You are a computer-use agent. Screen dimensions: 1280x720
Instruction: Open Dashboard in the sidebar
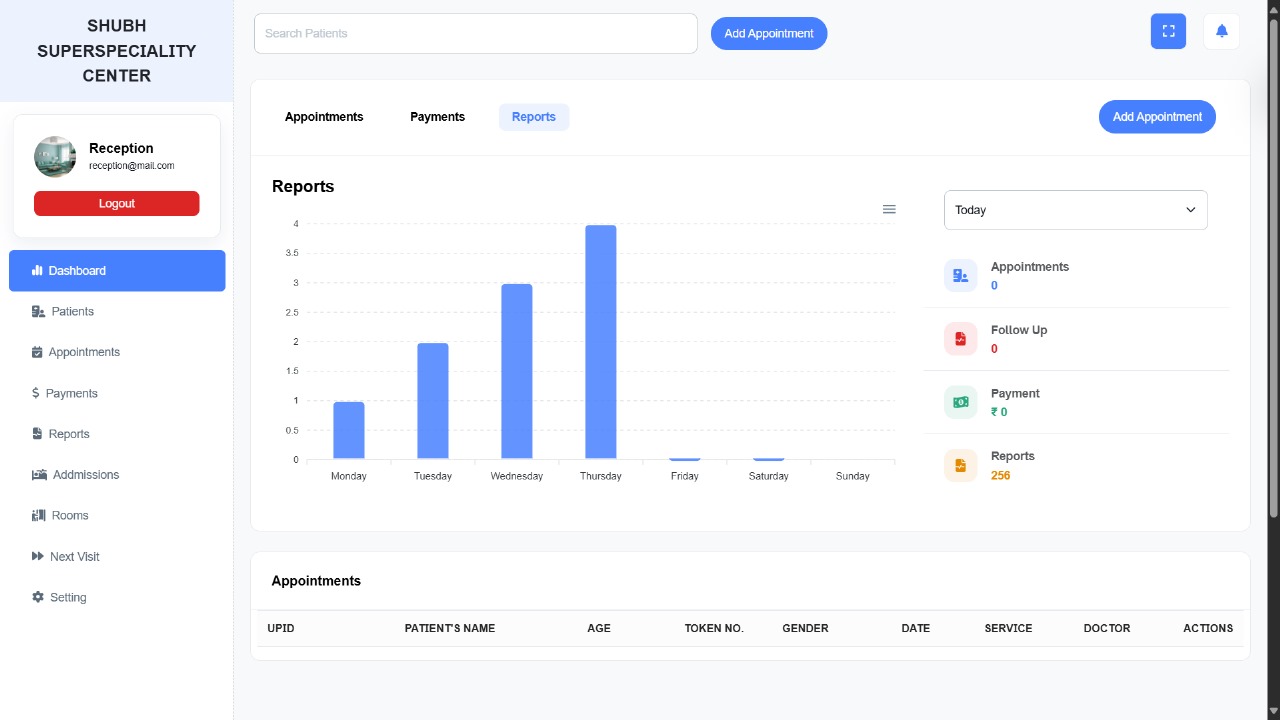click(x=117, y=271)
